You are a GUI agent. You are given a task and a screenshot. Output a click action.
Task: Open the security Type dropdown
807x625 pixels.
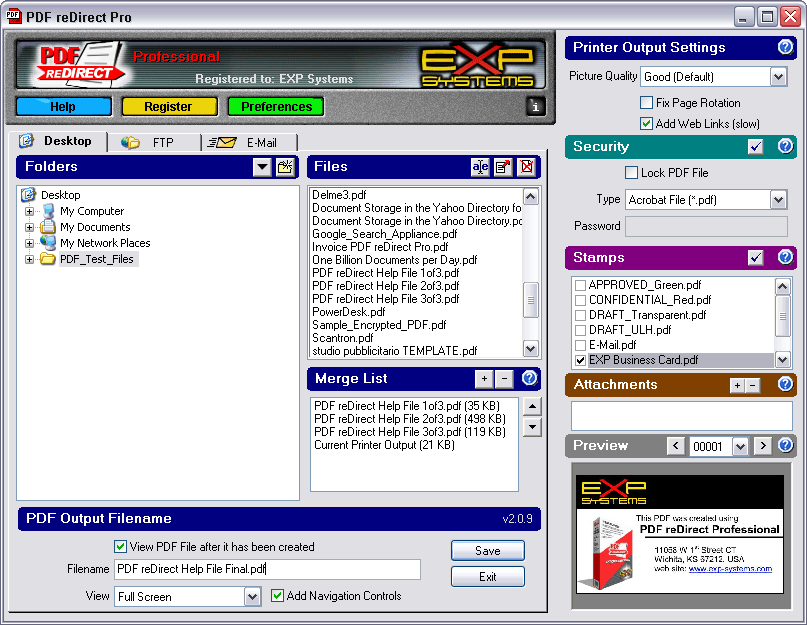[x=779, y=200]
